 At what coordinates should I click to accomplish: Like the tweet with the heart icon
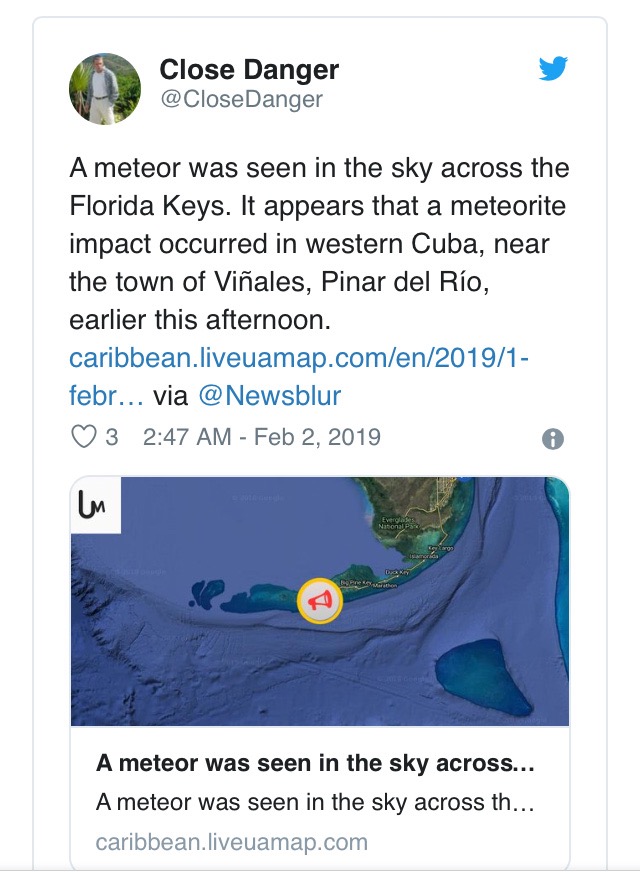point(85,437)
